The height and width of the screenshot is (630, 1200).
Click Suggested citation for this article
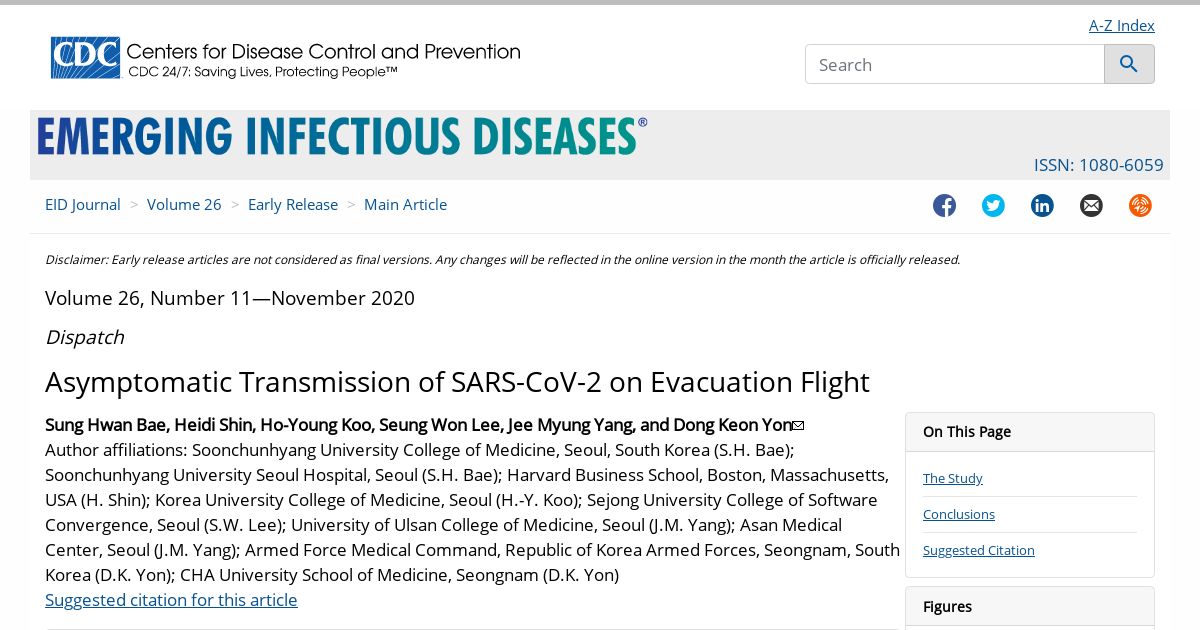click(x=171, y=599)
